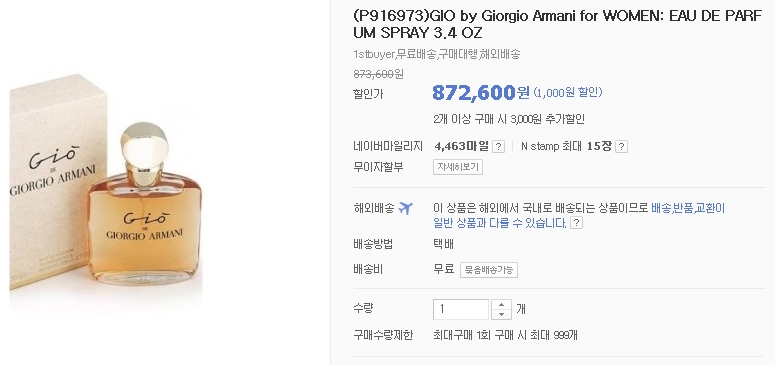This screenshot has height=365, width=775.
Task: Open the N stamp help question mark
Action: [x=622, y=147]
